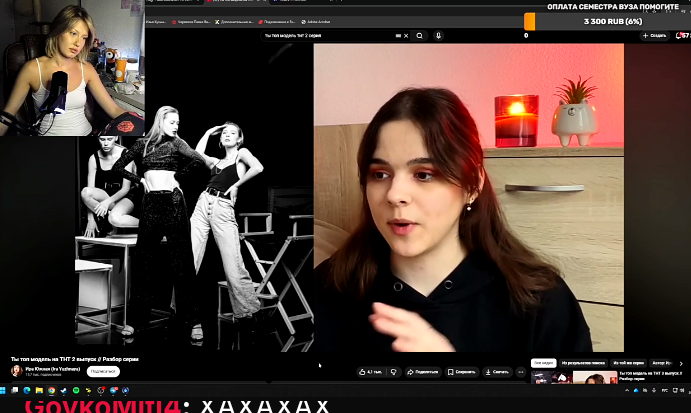Open File Explorer from the taskbar
The image size is (691, 413).
tap(39, 390)
